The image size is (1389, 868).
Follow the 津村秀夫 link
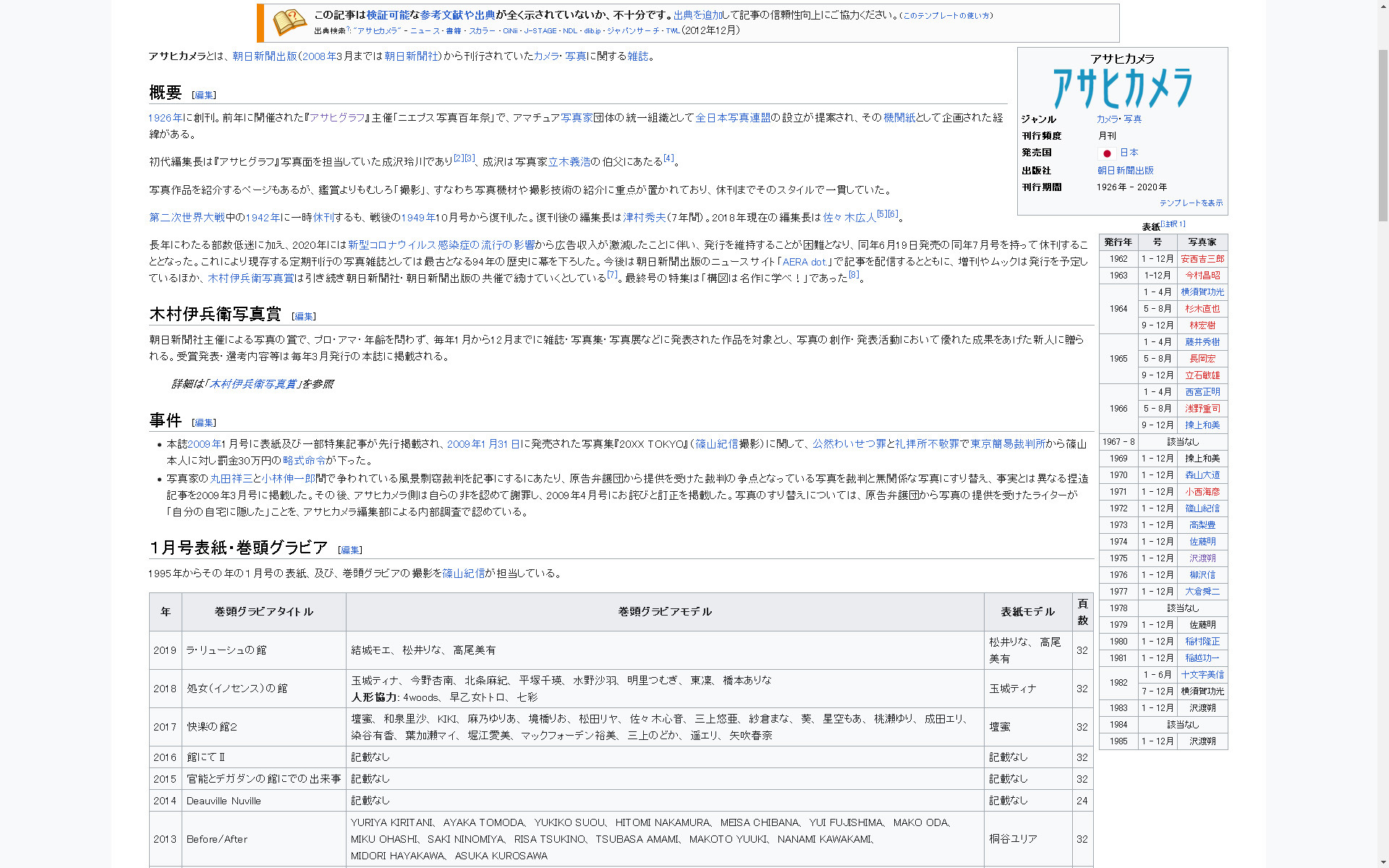645,218
